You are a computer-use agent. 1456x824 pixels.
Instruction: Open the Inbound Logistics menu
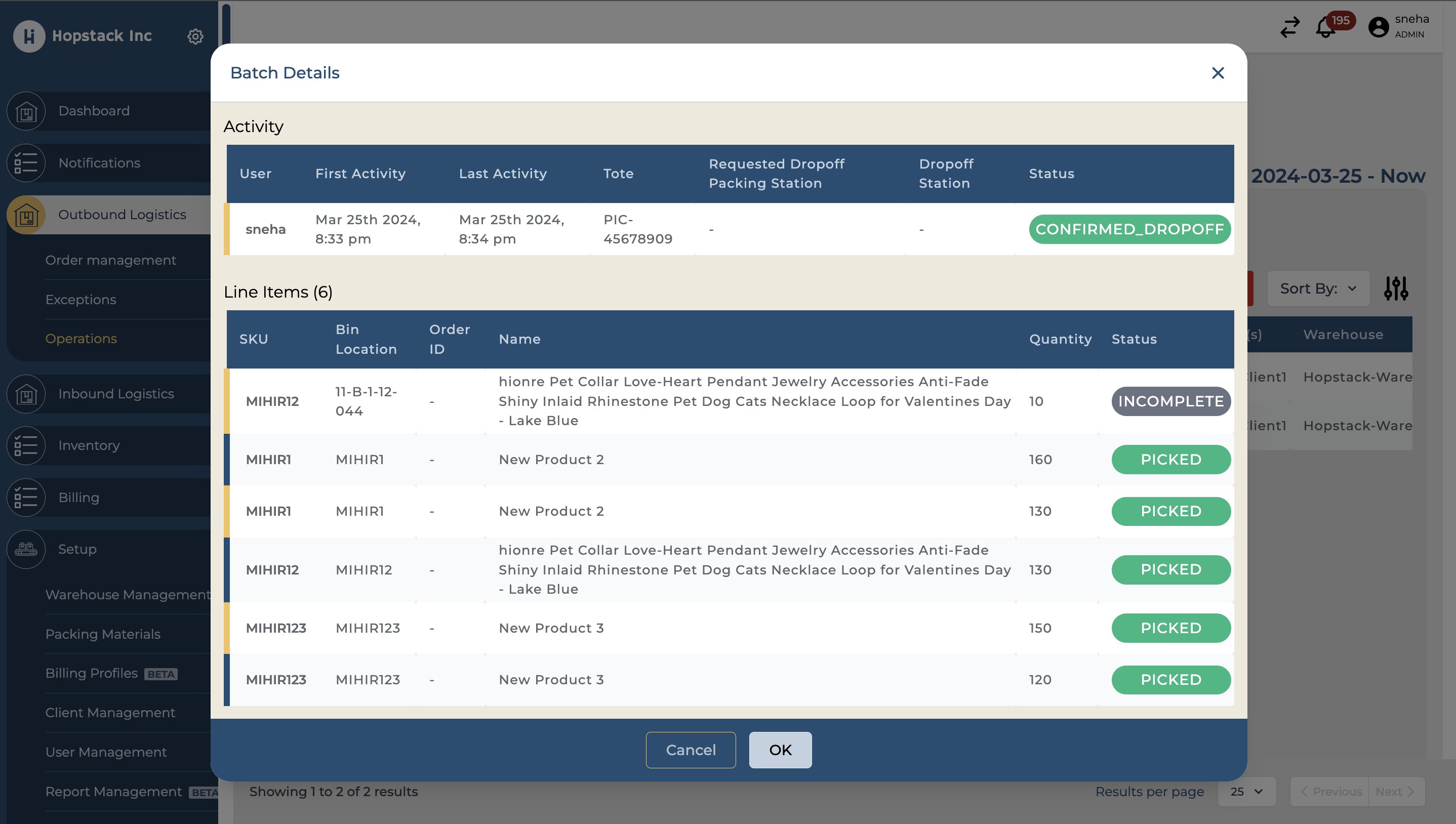[x=116, y=394]
